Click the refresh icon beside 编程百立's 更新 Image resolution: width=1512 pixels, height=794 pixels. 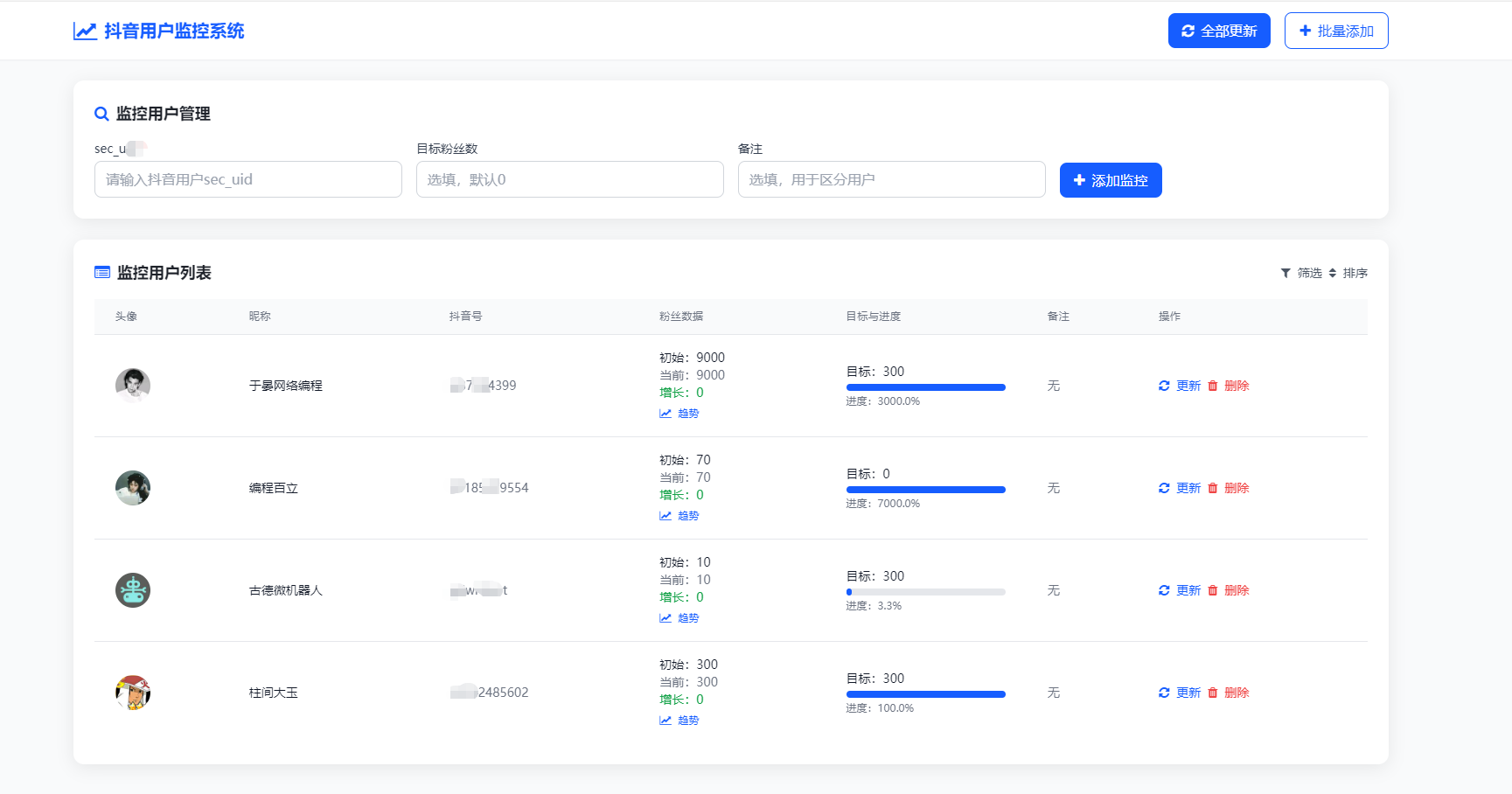pyautogui.click(x=1163, y=488)
